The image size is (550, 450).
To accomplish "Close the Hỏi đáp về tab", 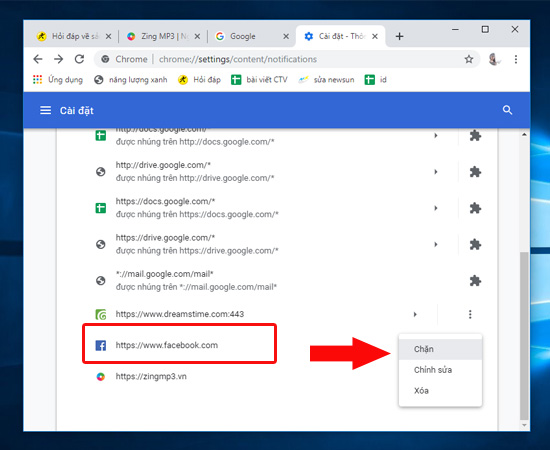I will pos(108,36).
